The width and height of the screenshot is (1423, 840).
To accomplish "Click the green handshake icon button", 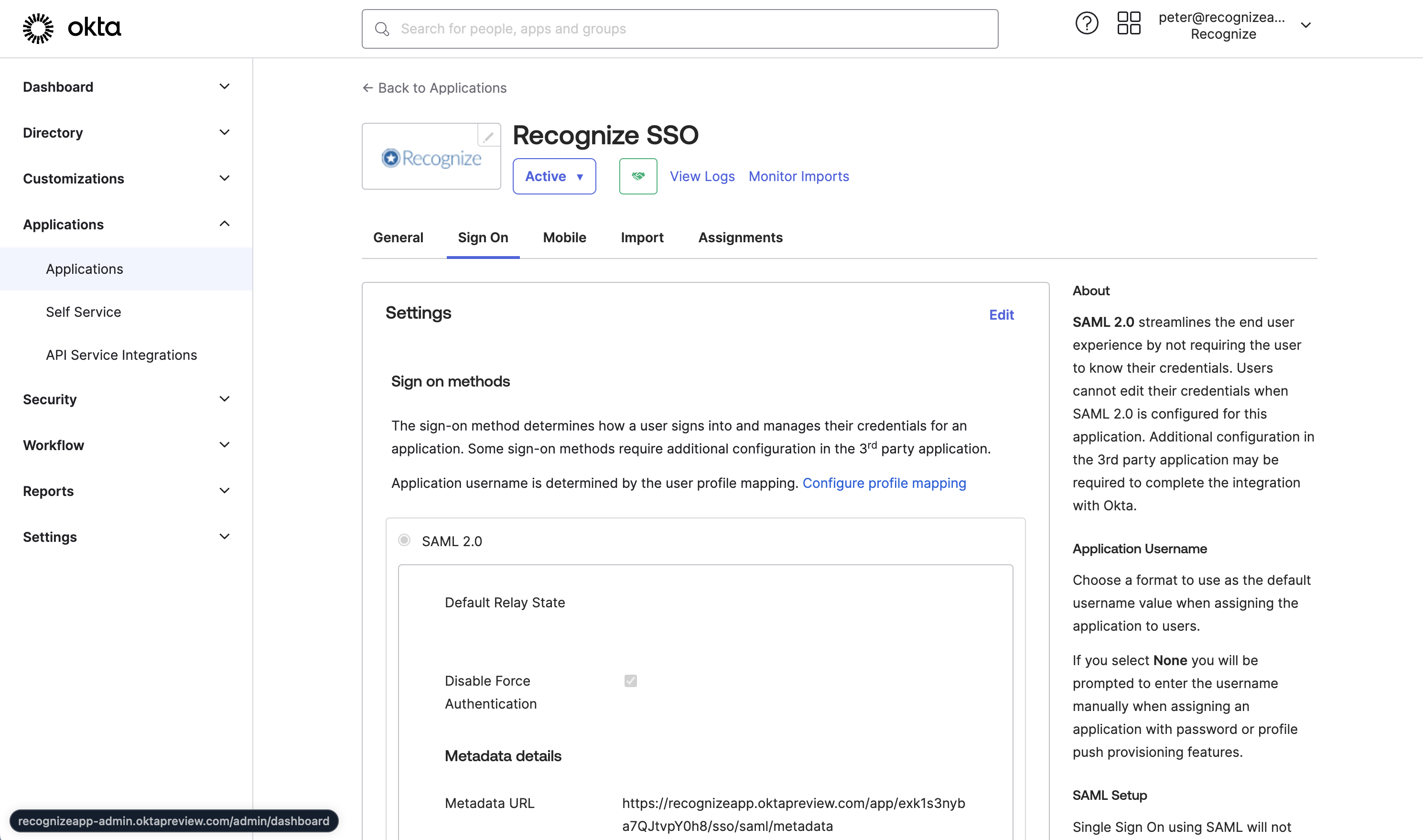I will coord(638,176).
